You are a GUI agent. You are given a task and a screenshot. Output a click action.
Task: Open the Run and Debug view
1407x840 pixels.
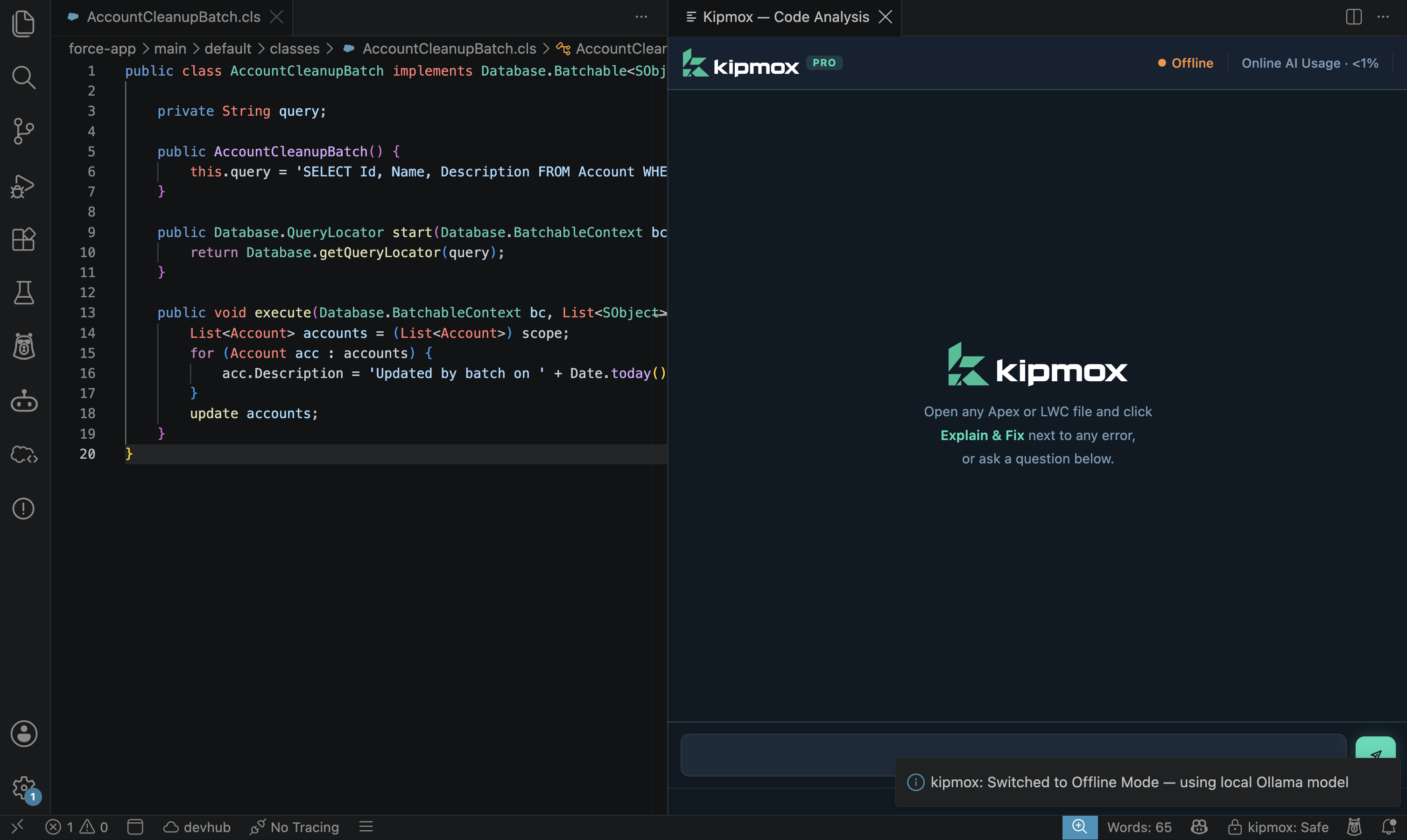23,186
